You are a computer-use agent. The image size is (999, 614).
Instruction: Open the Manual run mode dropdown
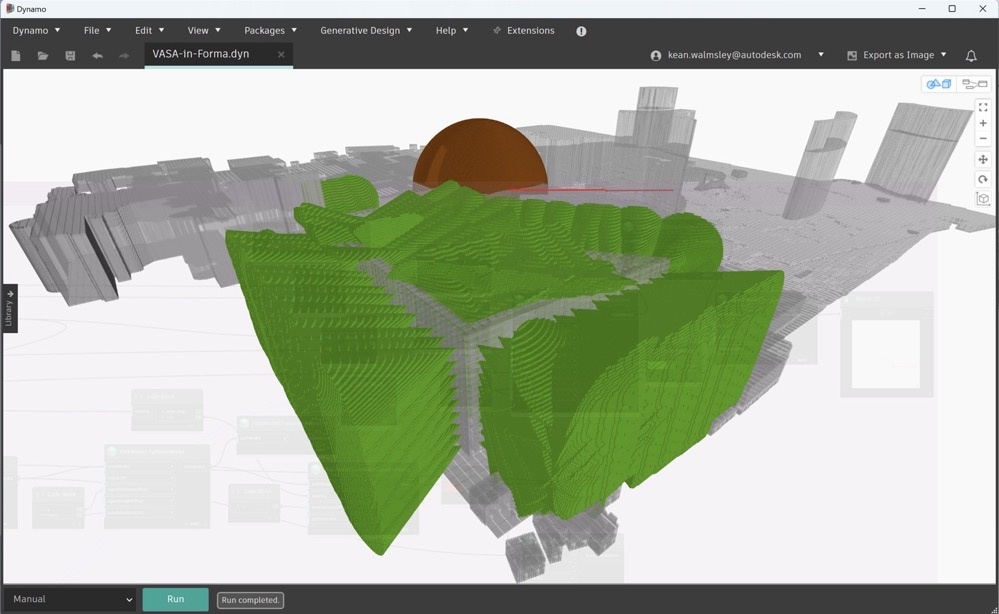(70, 599)
